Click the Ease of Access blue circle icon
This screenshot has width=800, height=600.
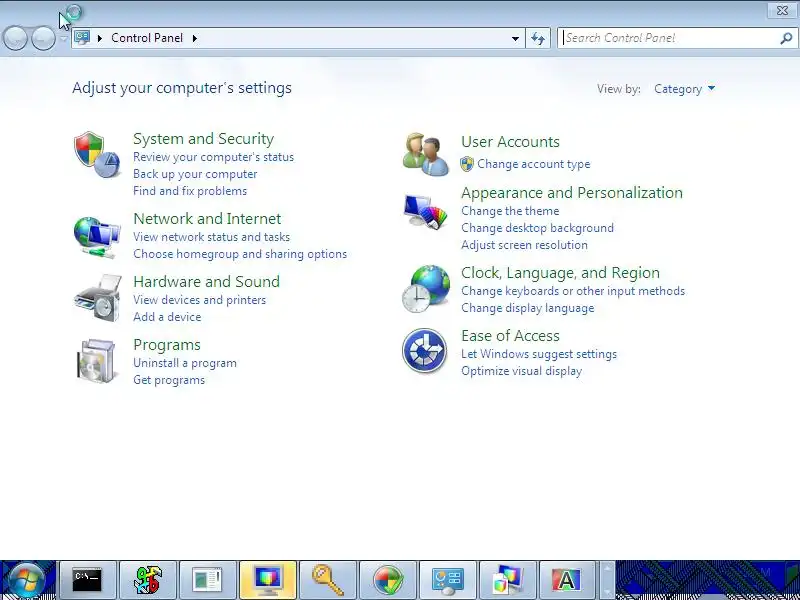point(424,351)
